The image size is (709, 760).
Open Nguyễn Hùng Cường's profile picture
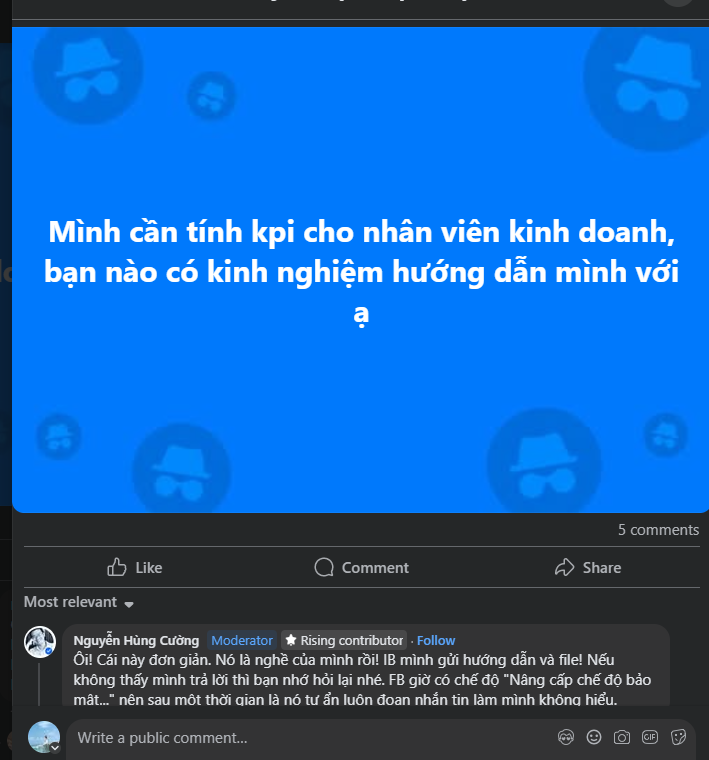click(x=40, y=642)
